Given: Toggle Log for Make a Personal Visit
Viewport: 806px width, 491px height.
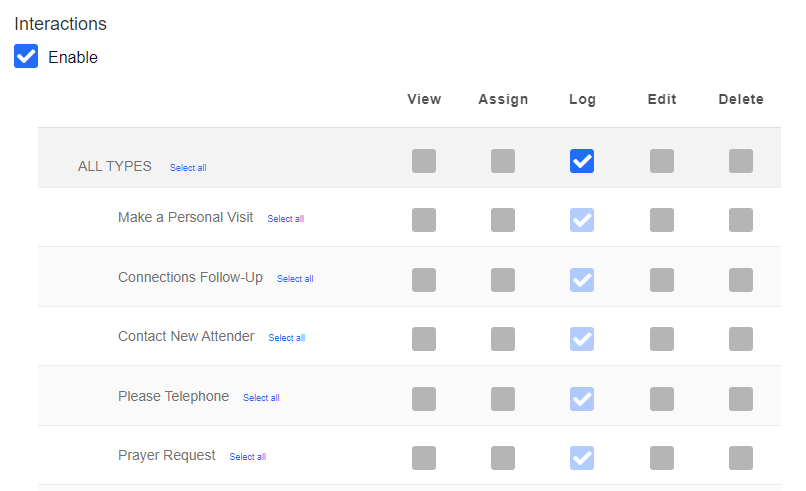Looking at the screenshot, I should [582, 220].
